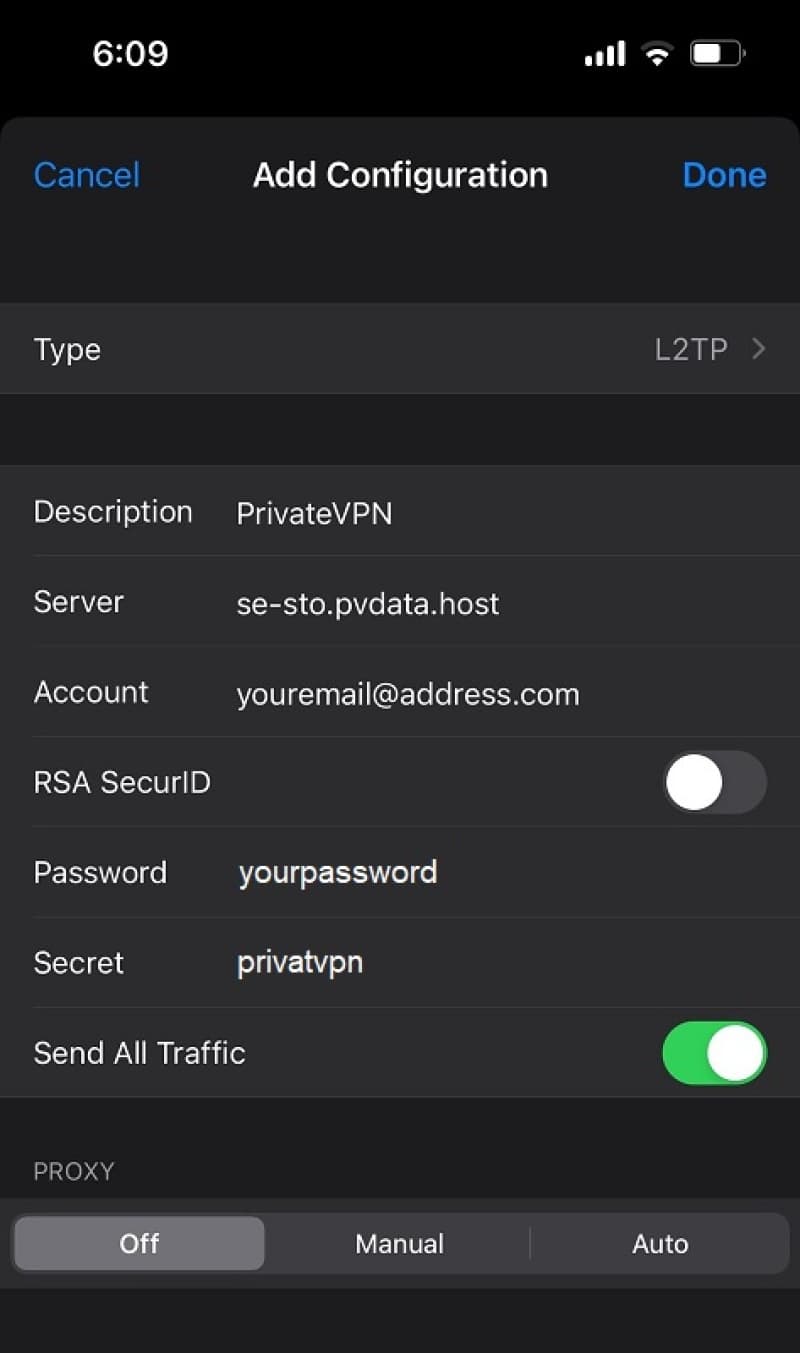Tap the chevron next to L2TP
The width and height of the screenshot is (800, 1353).
(x=759, y=349)
